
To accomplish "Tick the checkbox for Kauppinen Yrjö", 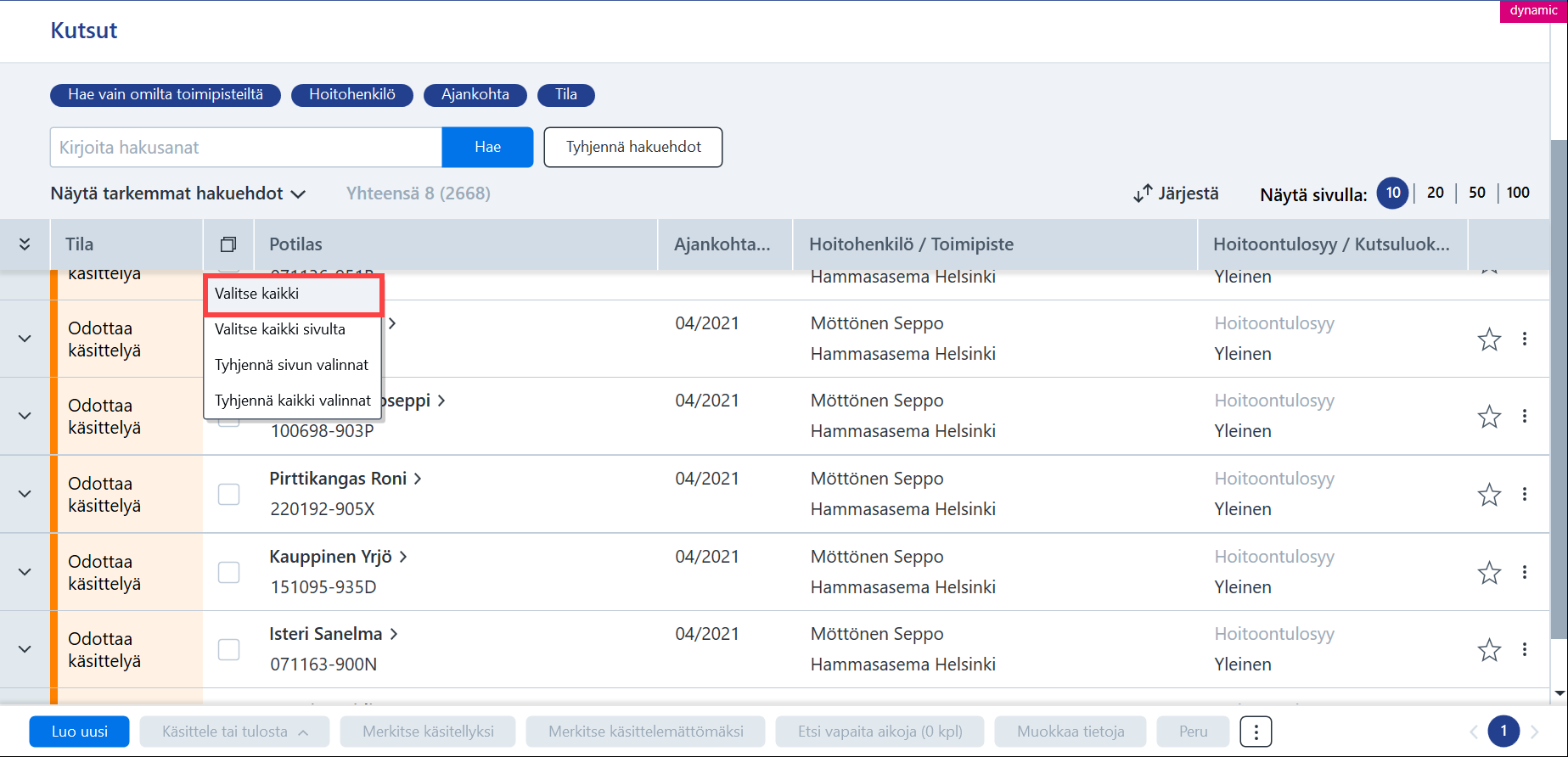I will click(x=229, y=572).
